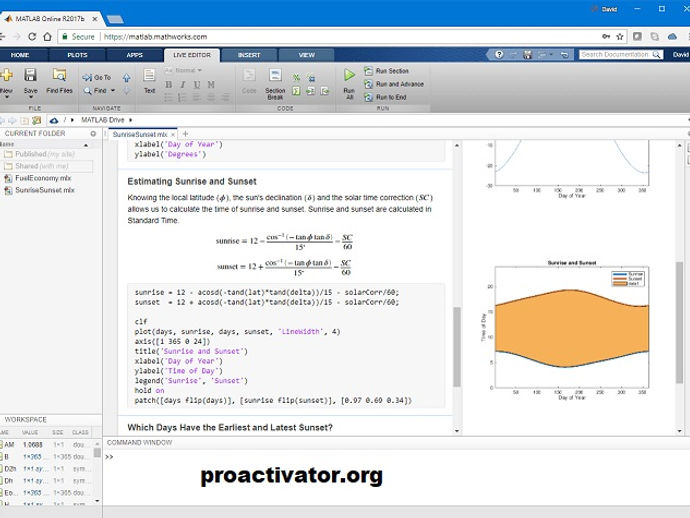690x518 pixels.
Task: Click the editor vertical scrollbar thumb
Action: (457, 346)
